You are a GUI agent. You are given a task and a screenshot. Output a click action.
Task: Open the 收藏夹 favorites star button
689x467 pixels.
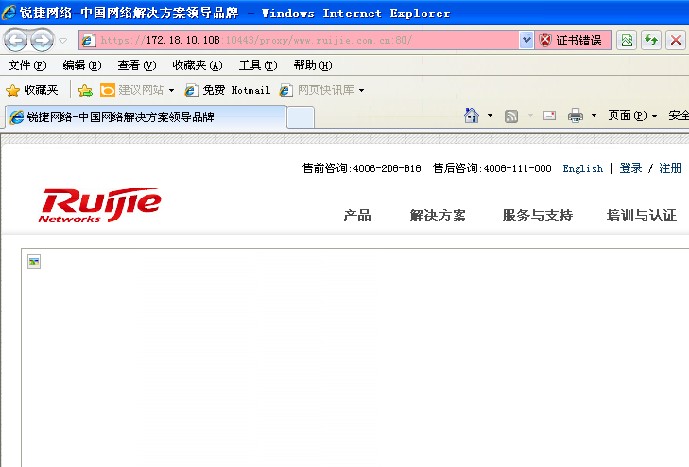click(32, 90)
